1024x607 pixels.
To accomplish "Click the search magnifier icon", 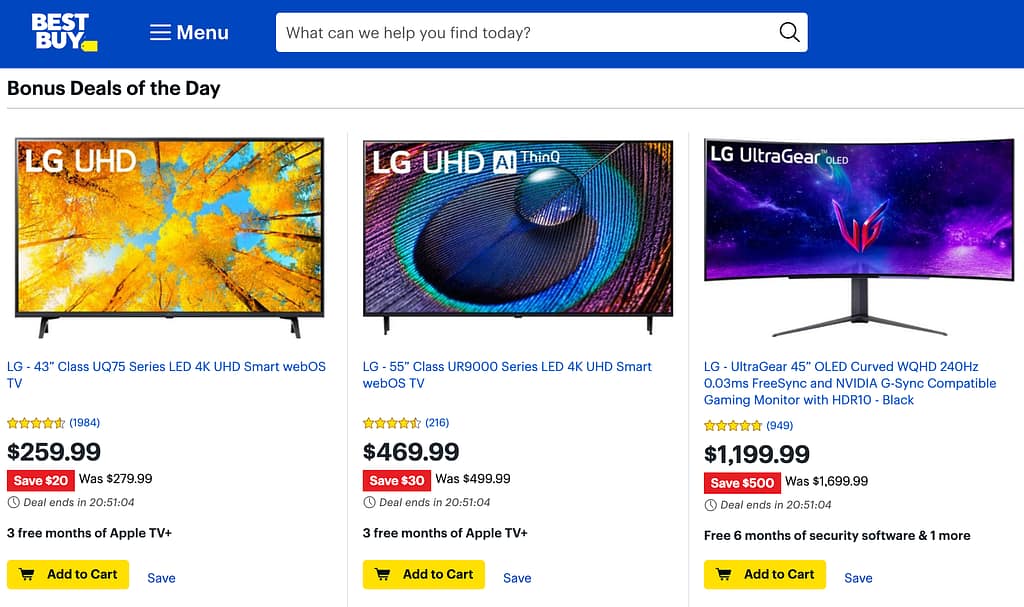I will click(x=789, y=33).
